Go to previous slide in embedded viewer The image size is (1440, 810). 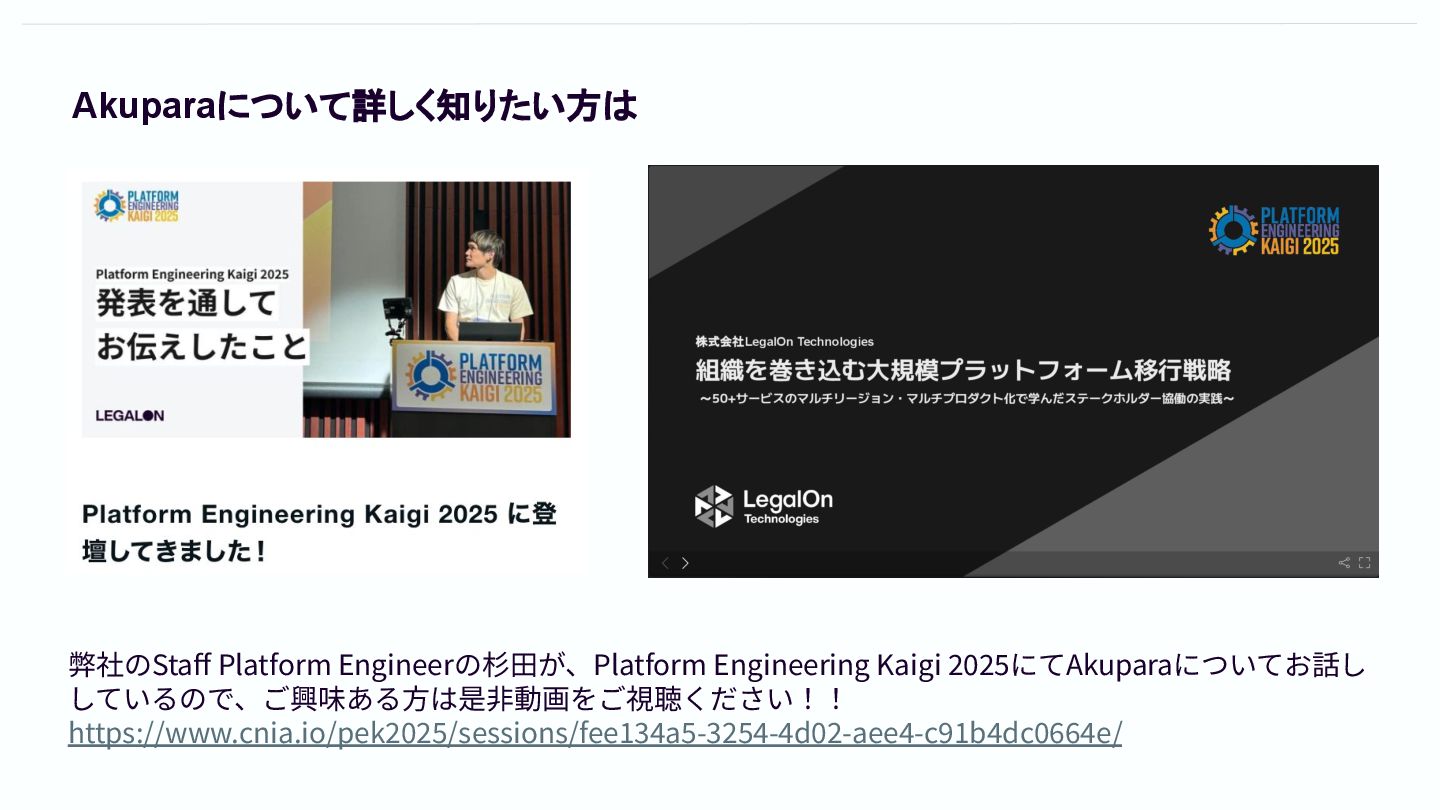(x=666, y=563)
